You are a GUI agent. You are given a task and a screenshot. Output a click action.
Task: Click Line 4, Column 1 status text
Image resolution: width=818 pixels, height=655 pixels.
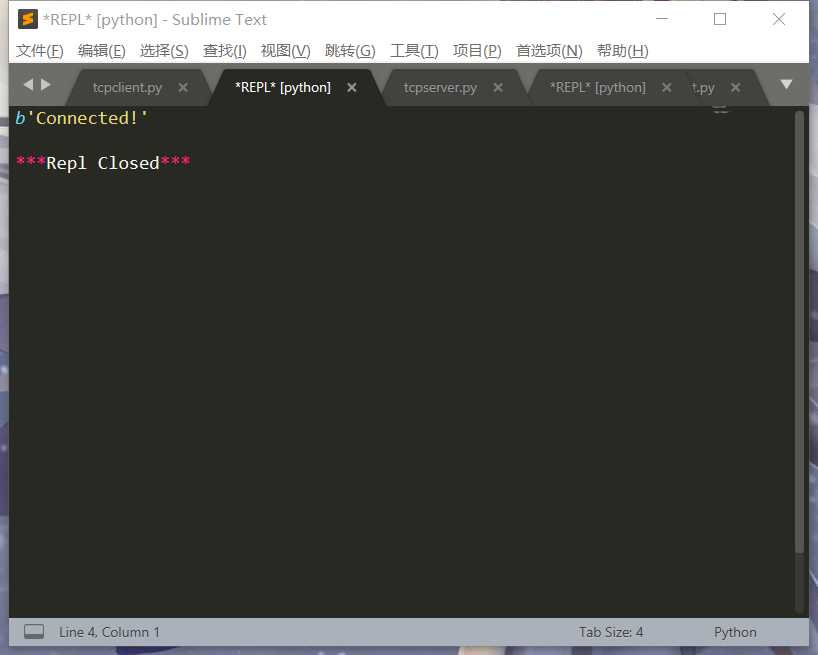click(109, 632)
